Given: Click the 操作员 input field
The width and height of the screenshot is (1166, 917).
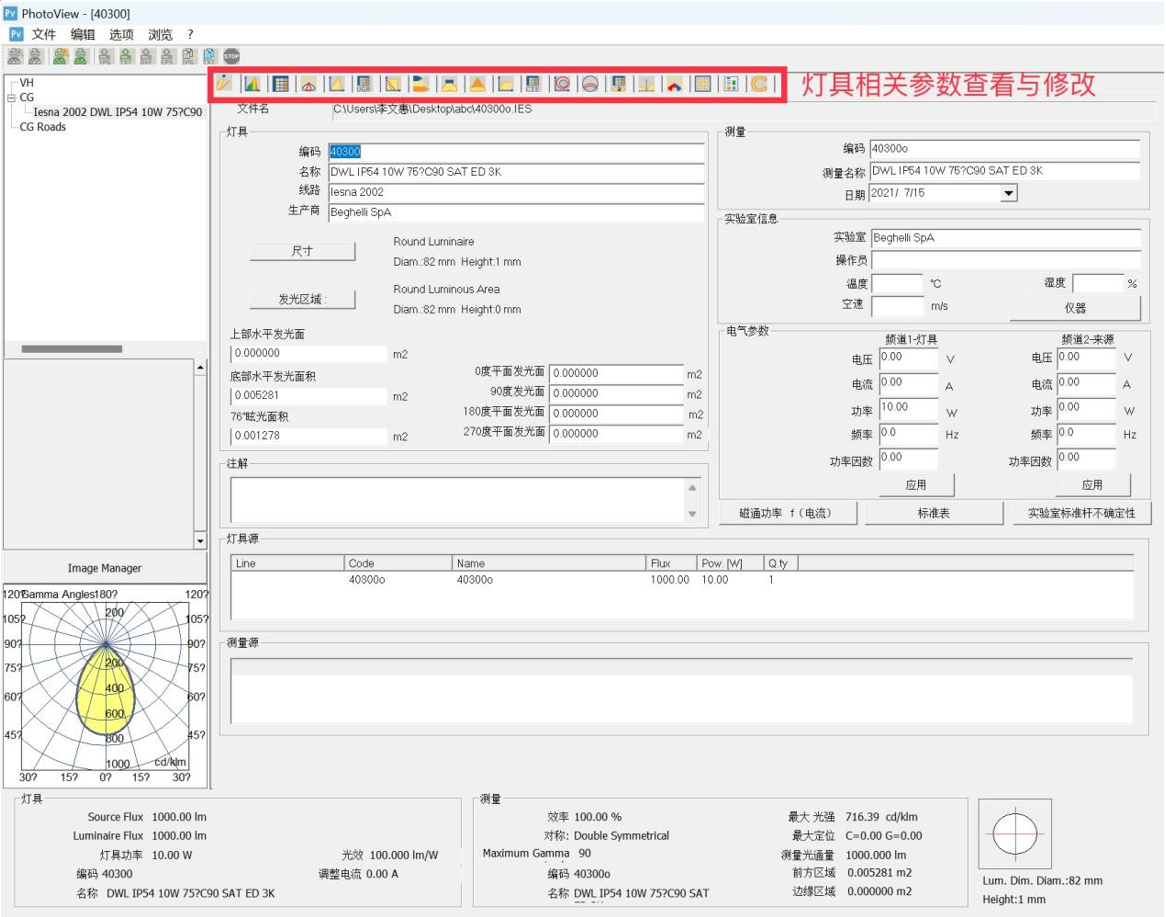Looking at the screenshot, I should (x=1005, y=260).
